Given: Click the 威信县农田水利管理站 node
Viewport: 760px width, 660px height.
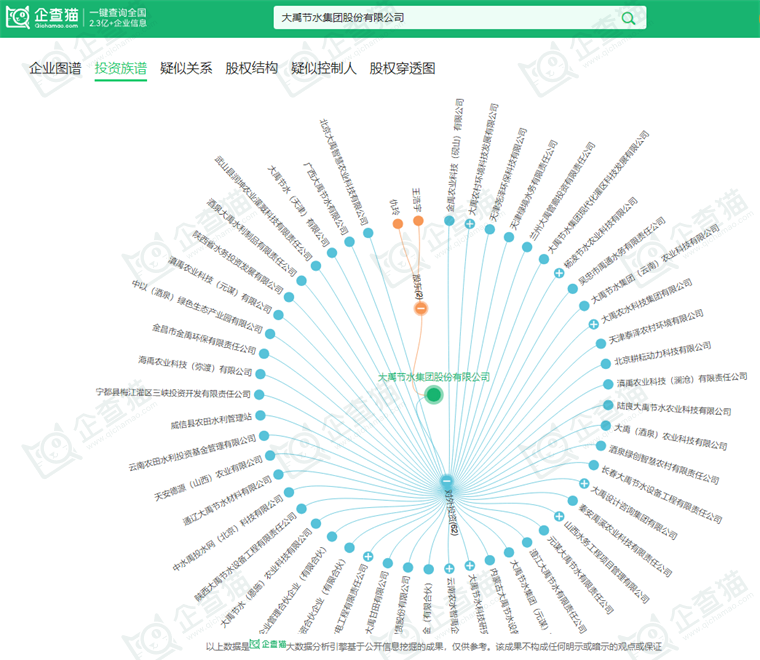Looking at the screenshot, I should pos(260,415).
